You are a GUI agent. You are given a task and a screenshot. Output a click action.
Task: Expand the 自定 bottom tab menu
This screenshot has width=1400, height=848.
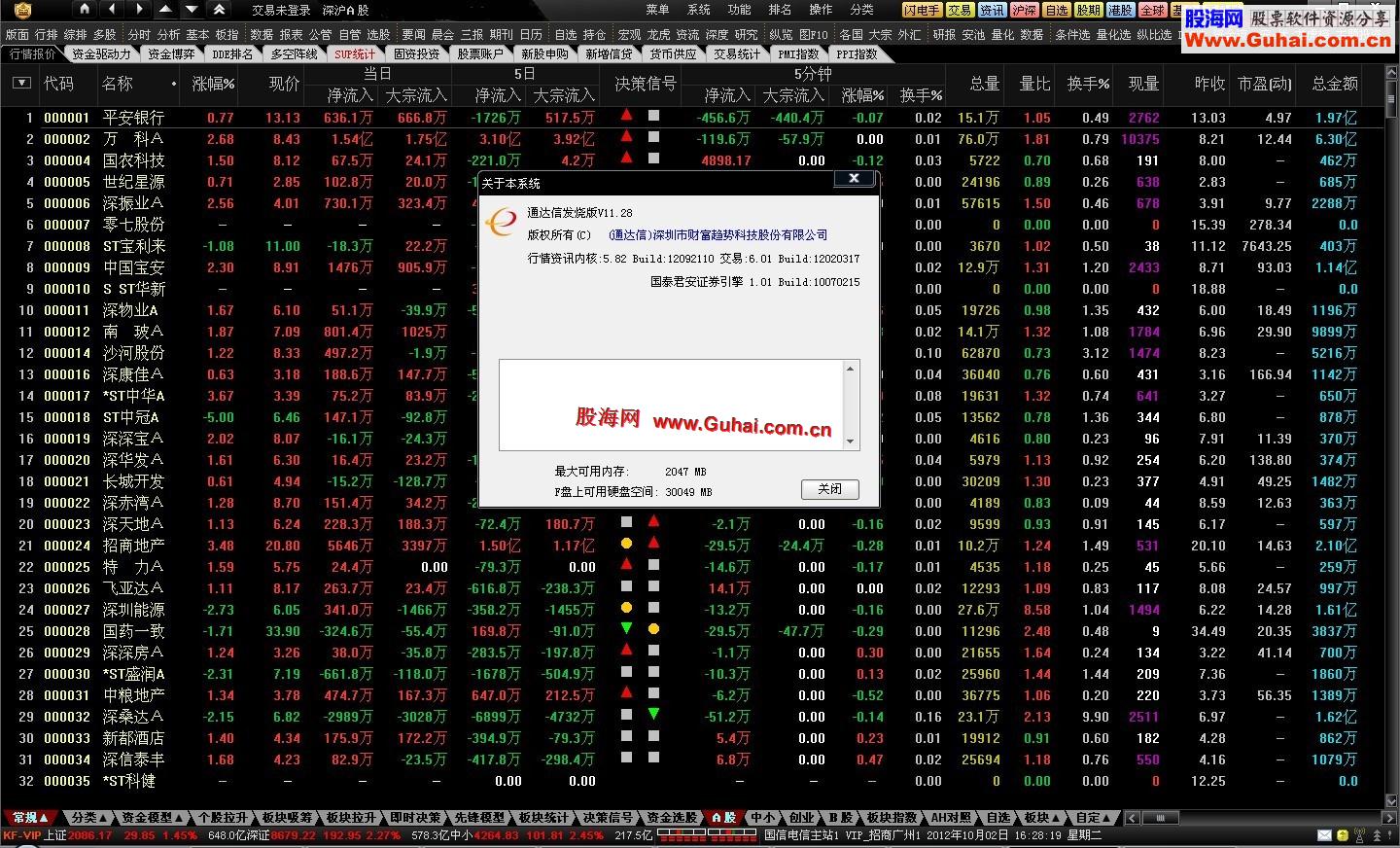coord(1095,818)
